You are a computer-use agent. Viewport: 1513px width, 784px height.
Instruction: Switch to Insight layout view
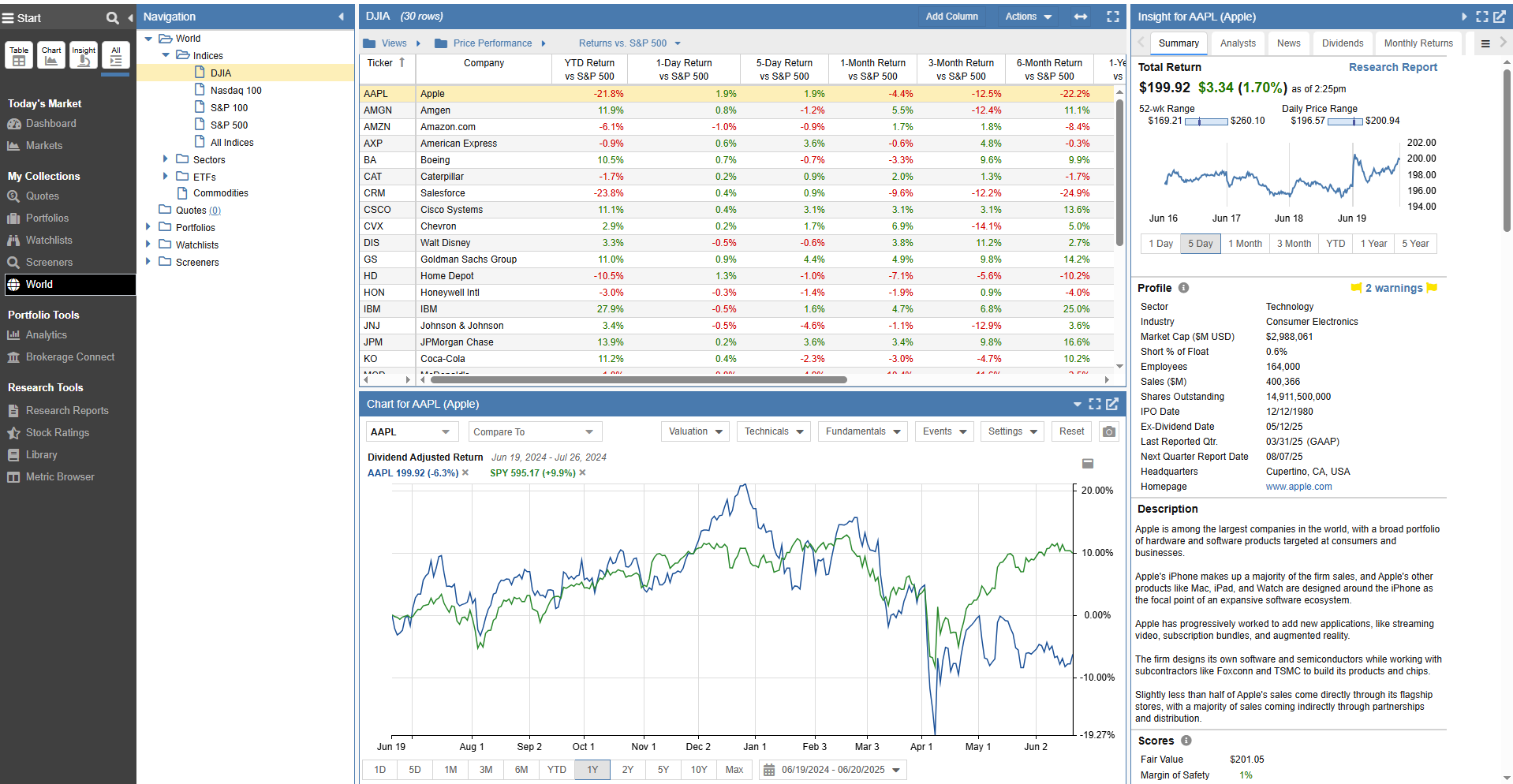(x=84, y=55)
